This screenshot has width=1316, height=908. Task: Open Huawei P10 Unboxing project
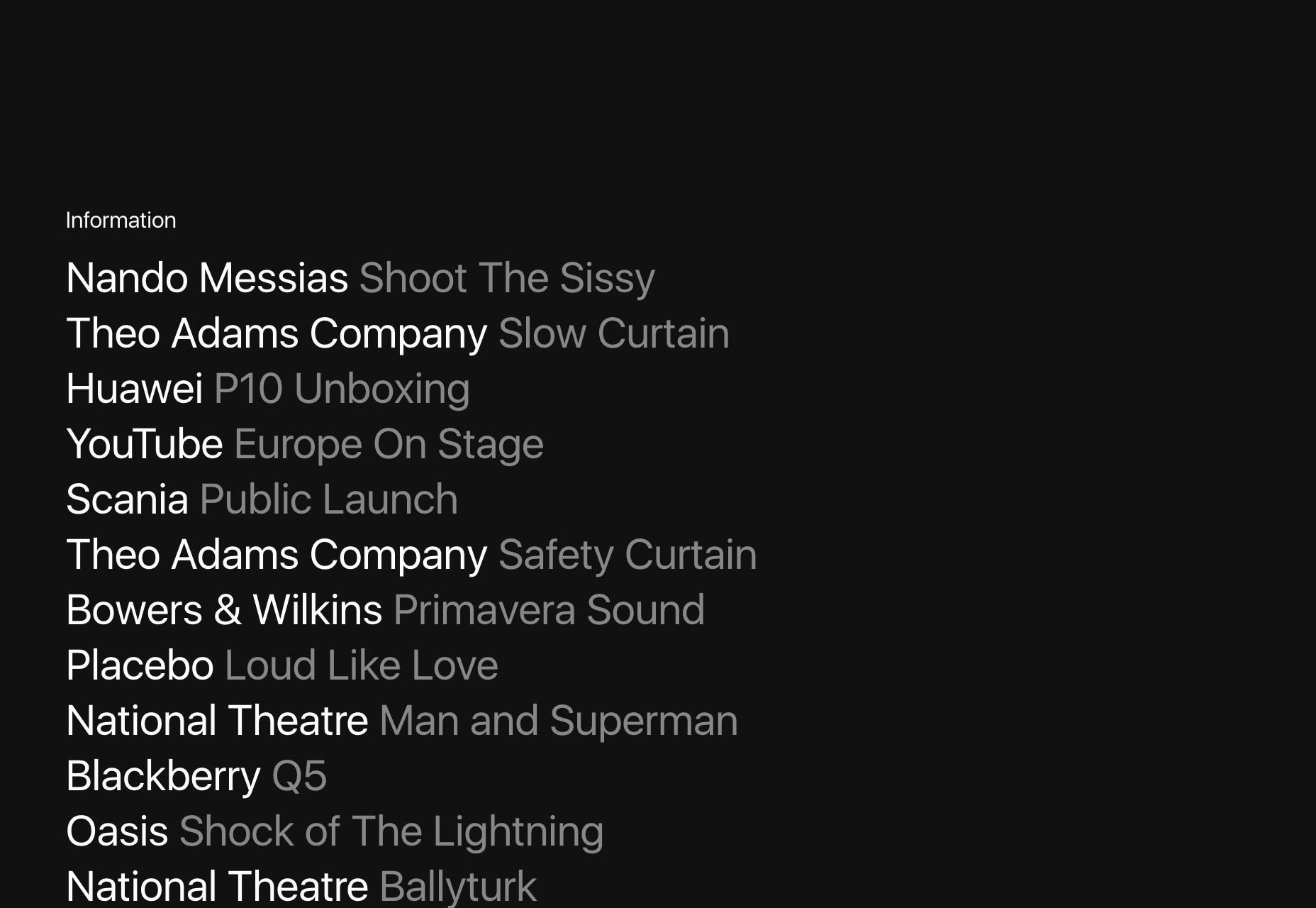(268, 389)
